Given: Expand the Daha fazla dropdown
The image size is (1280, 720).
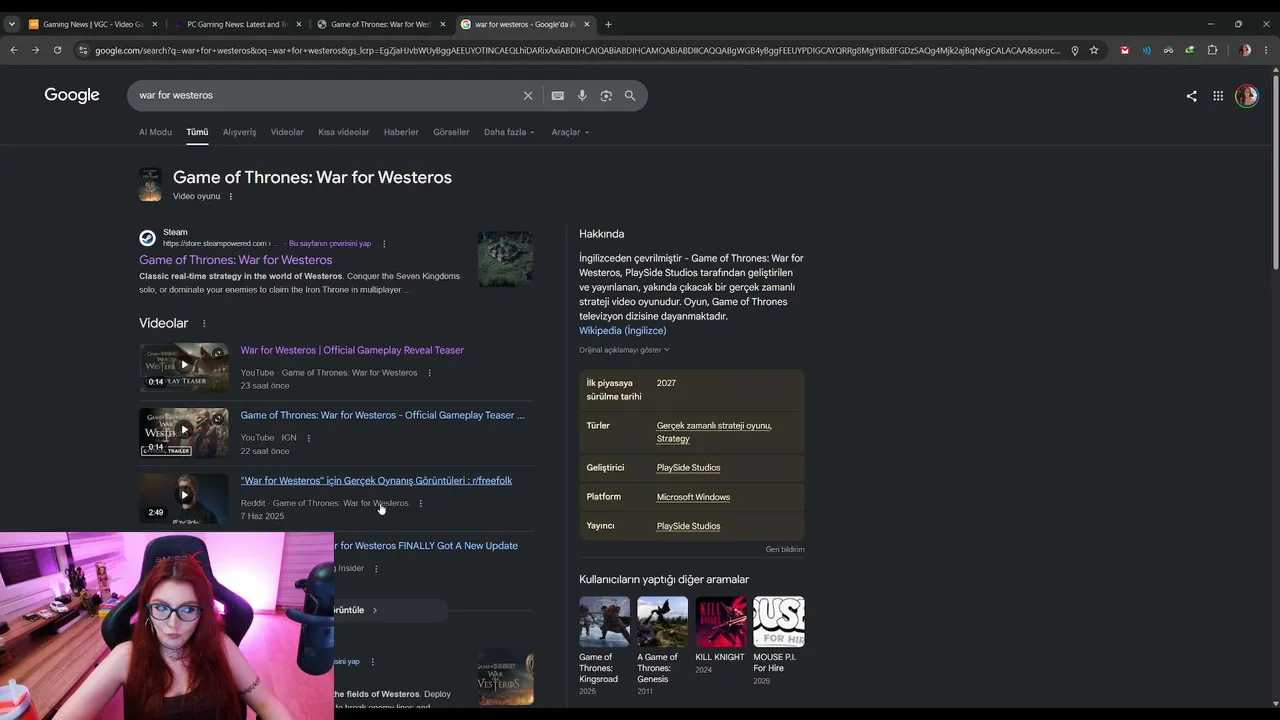Looking at the screenshot, I should point(509,132).
